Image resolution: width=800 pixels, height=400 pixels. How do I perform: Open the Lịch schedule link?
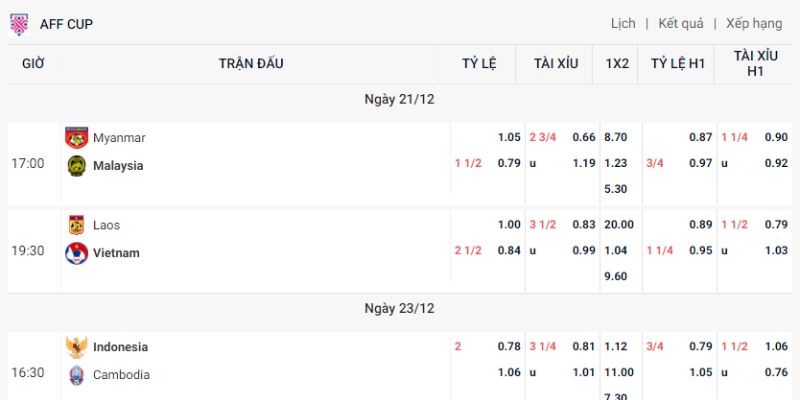click(623, 24)
